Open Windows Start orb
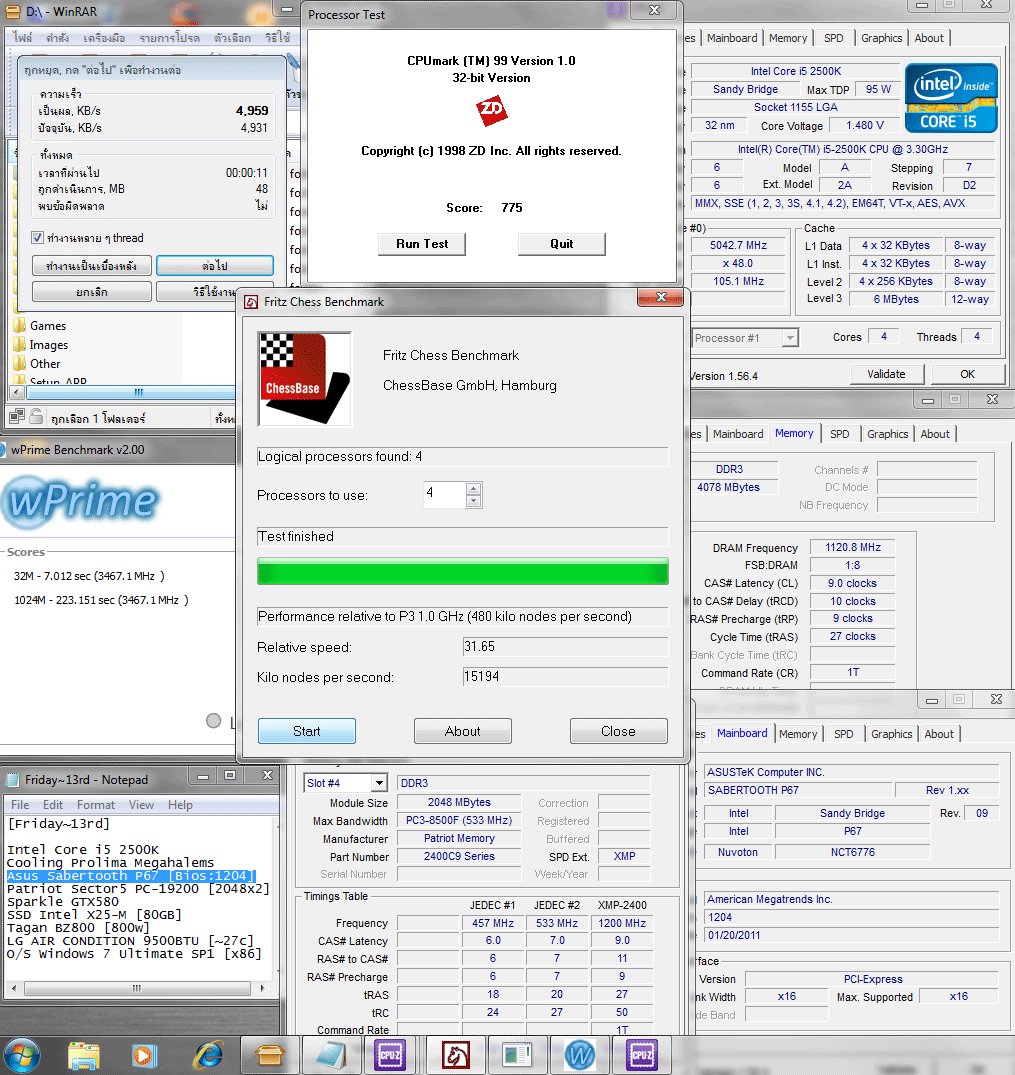Viewport: 1015px width, 1075px height. [21, 1055]
